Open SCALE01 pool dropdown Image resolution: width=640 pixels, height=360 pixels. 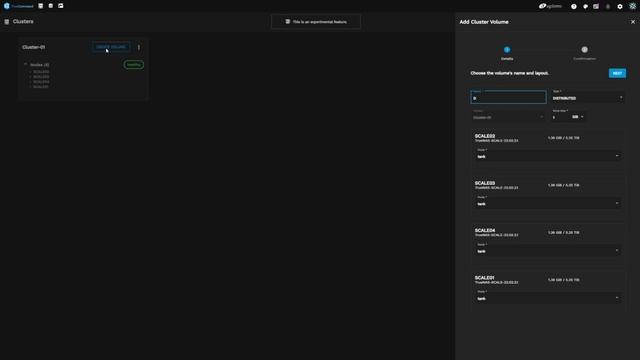(x=547, y=297)
